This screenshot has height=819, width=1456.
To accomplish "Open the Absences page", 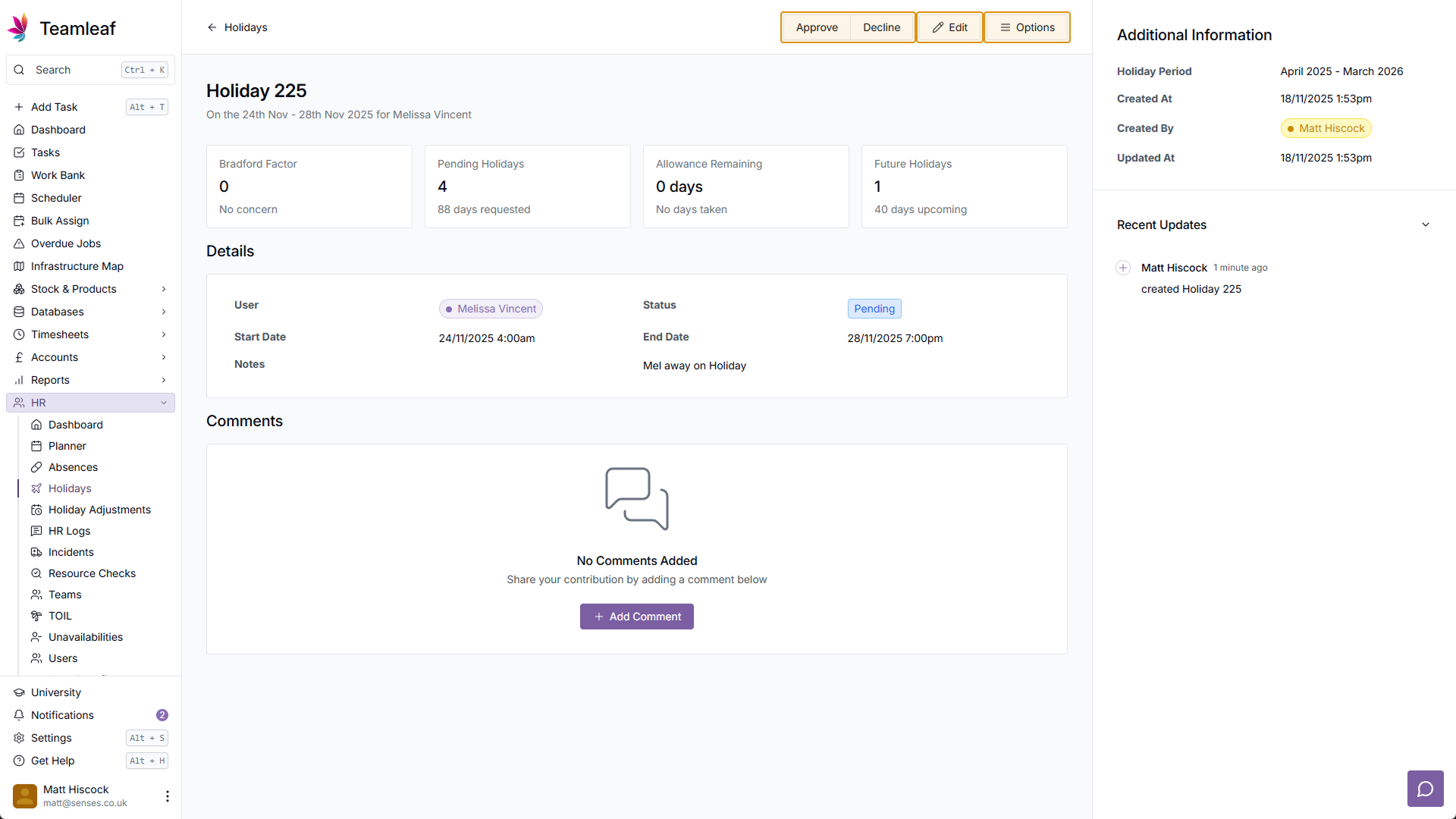I will pyautogui.click(x=73, y=467).
